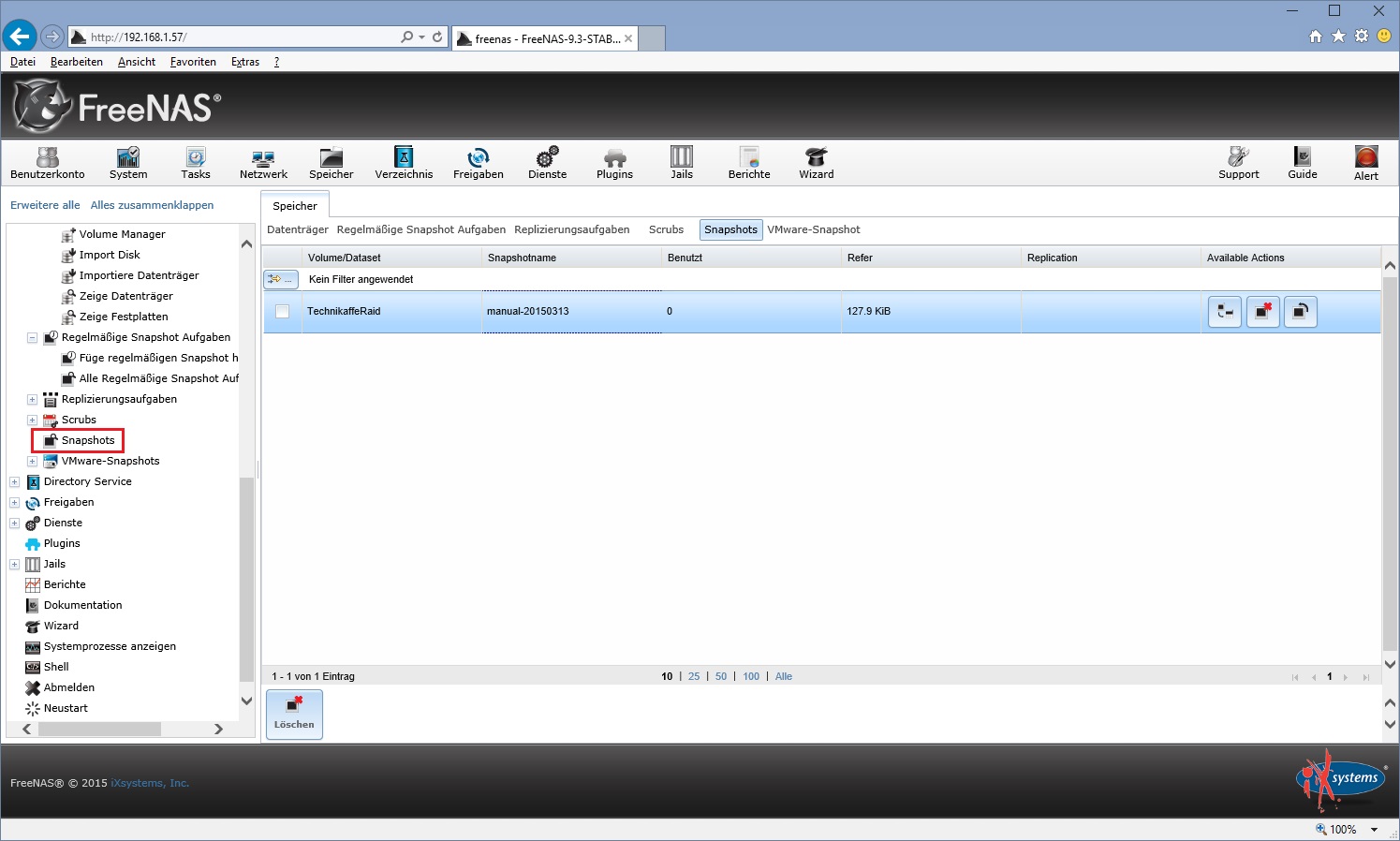Show Alle entries per page
The width and height of the screenshot is (1400, 841).
[x=784, y=676]
